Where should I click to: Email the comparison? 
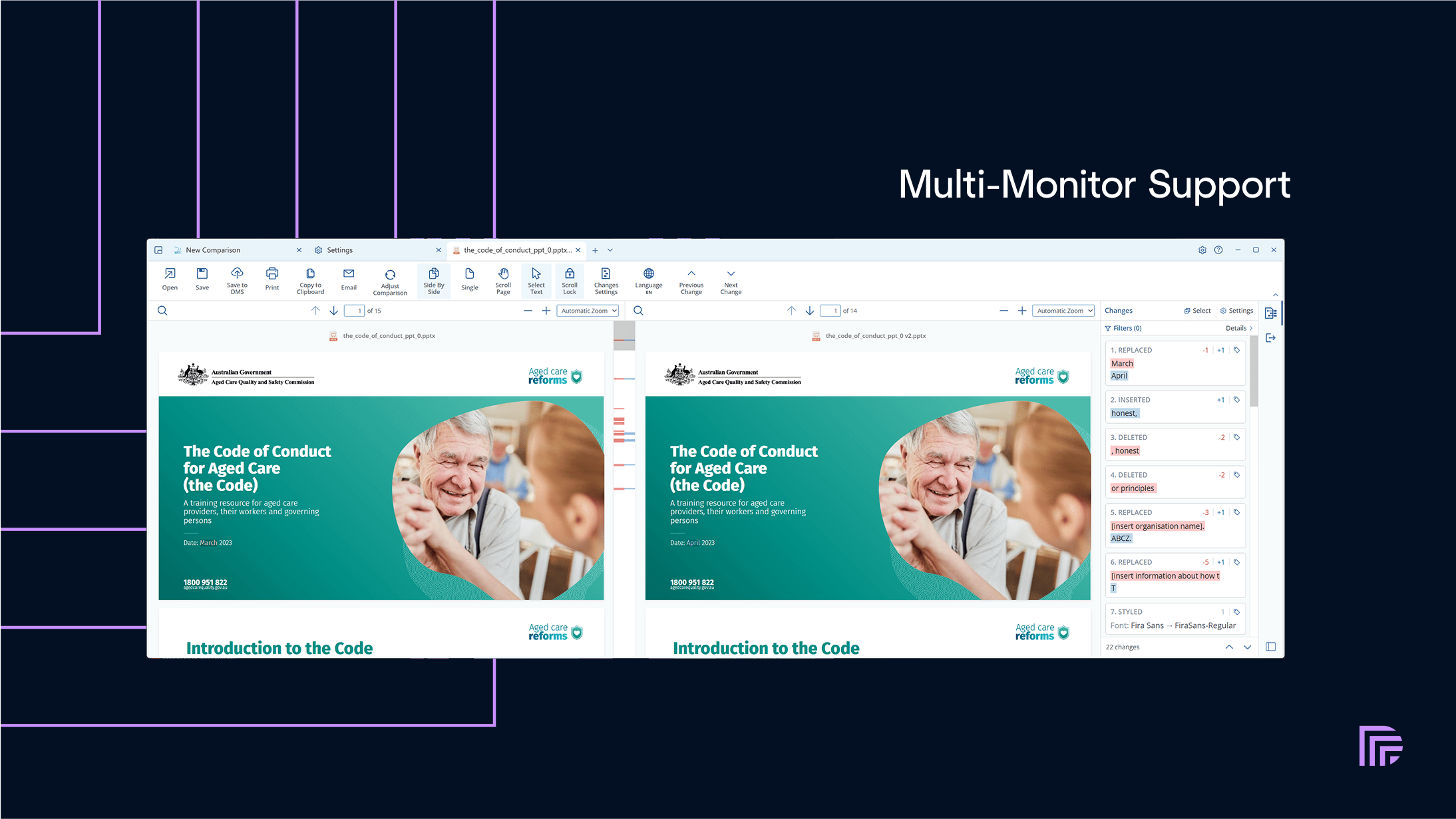(349, 279)
